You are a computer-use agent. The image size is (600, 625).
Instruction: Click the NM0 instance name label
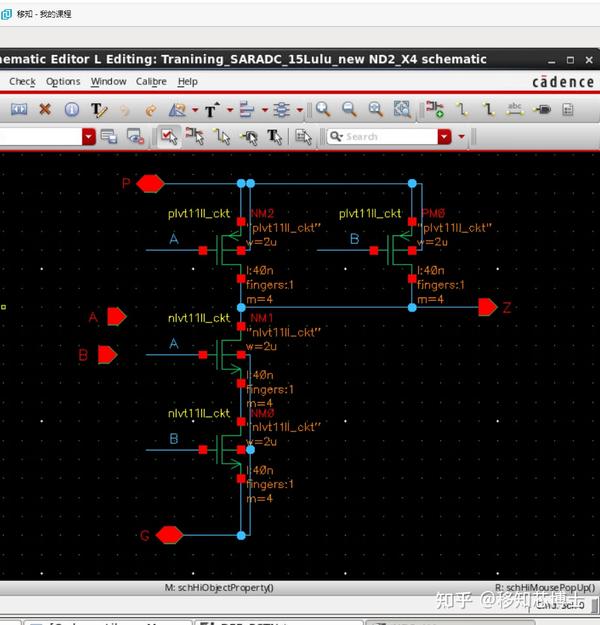(x=262, y=413)
